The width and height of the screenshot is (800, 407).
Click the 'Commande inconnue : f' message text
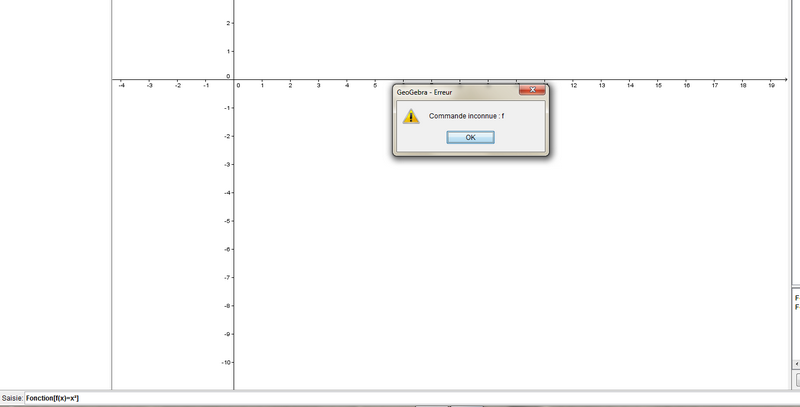(467, 116)
